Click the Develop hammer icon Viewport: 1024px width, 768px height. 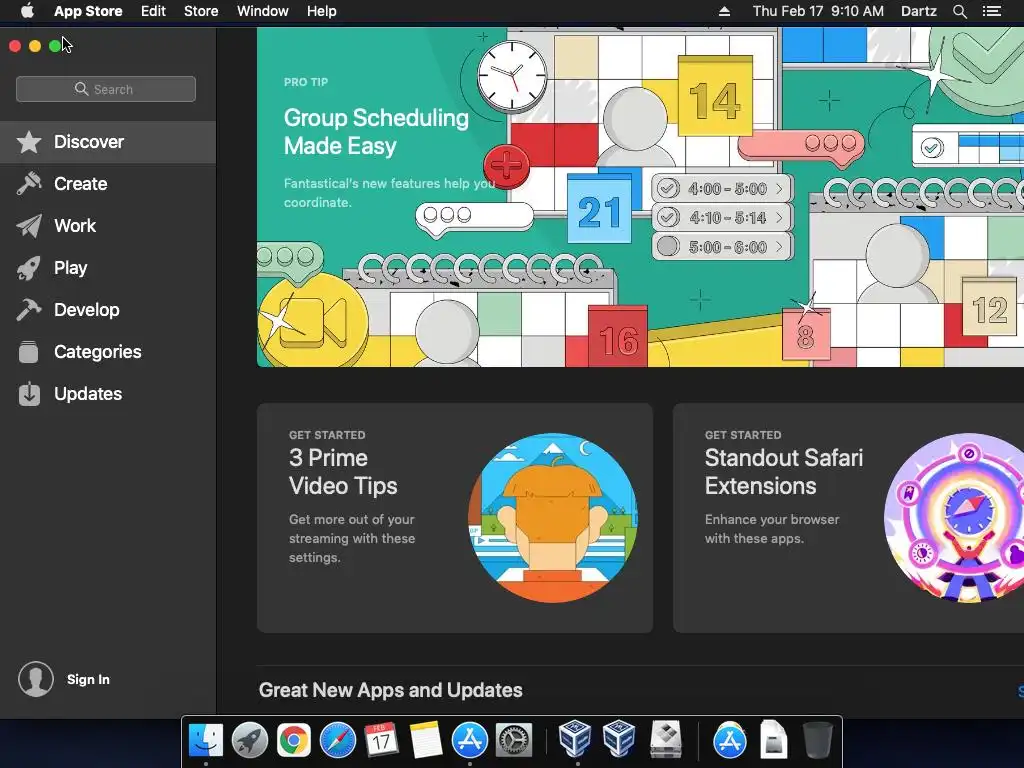29,310
